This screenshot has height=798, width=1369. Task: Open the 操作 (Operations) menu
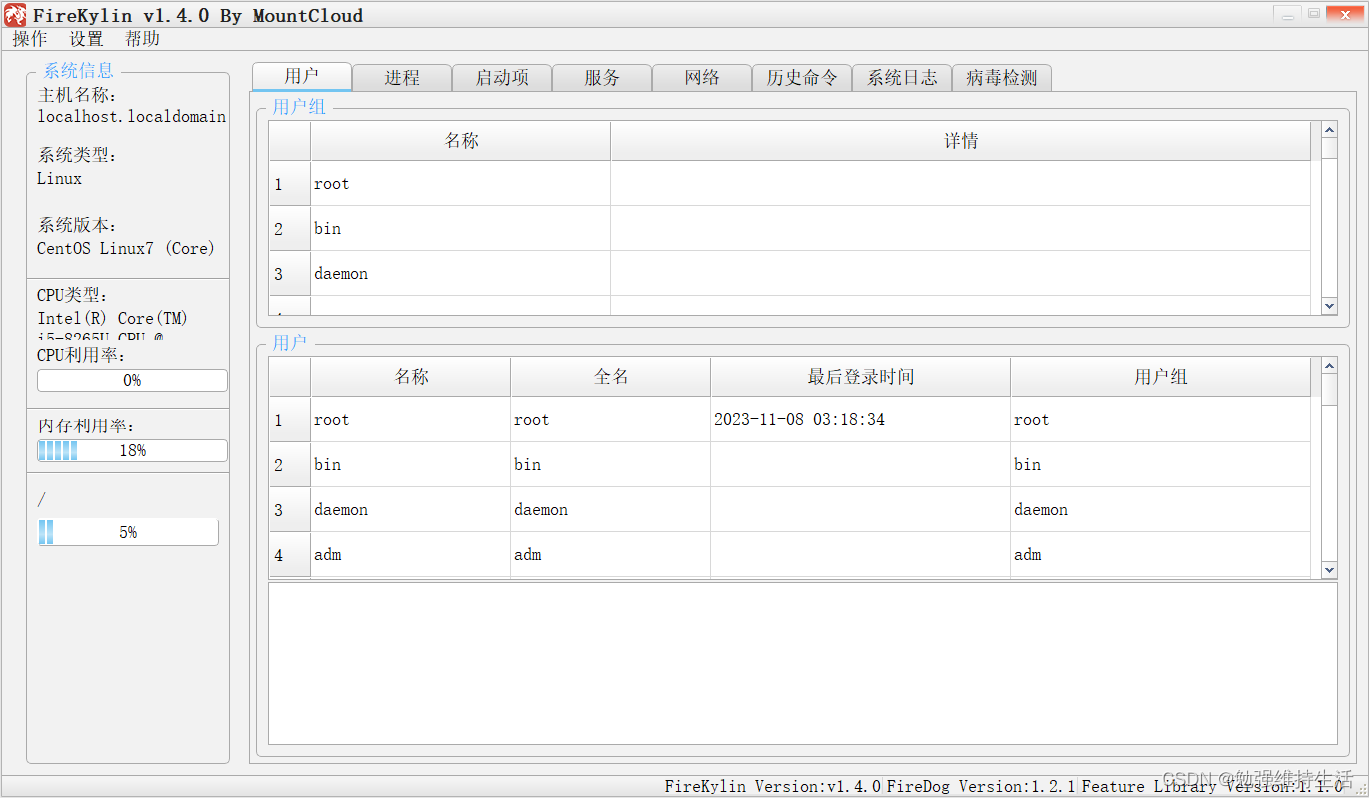[x=29, y=38]
